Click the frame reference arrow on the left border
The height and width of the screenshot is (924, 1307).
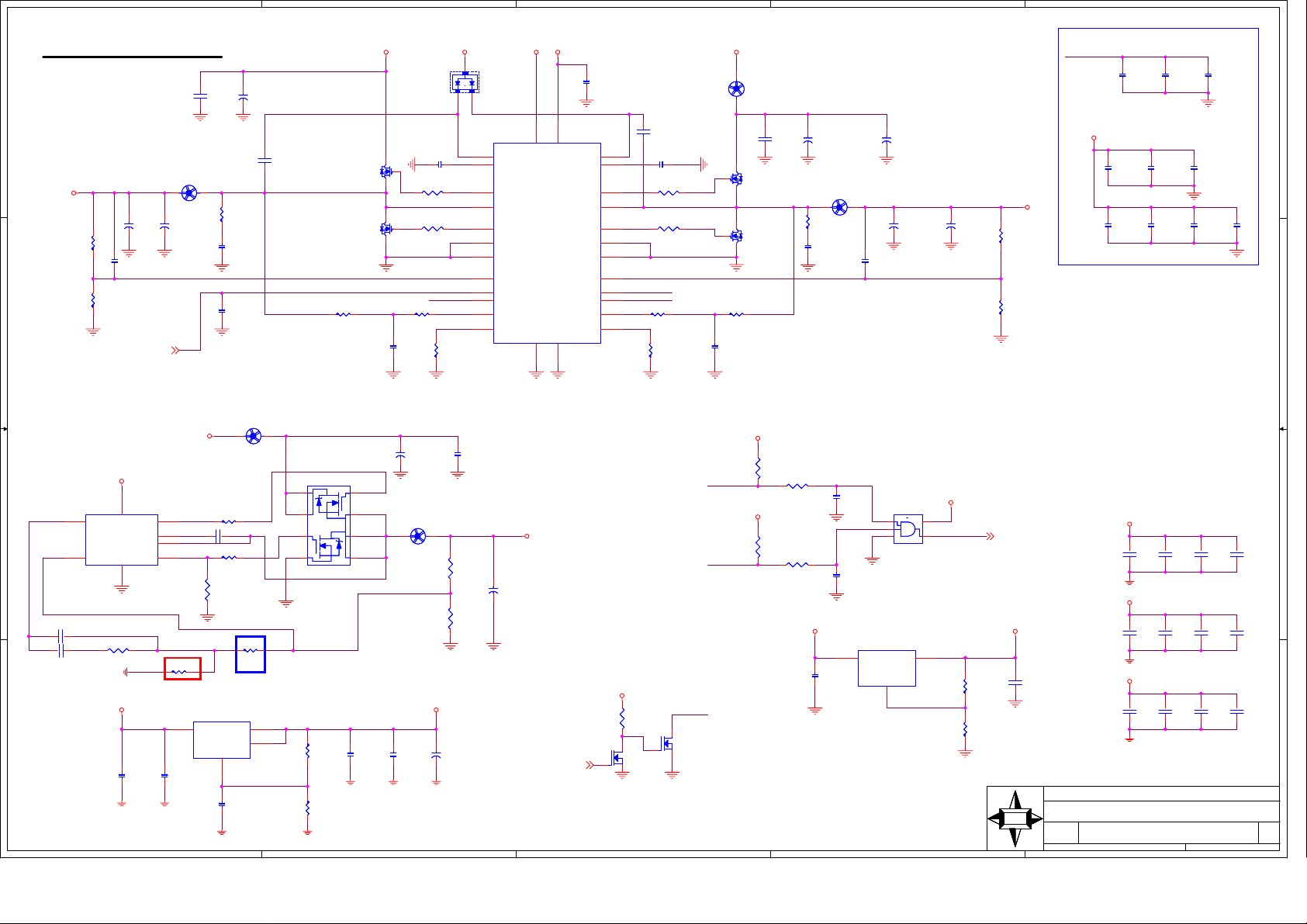4,428
